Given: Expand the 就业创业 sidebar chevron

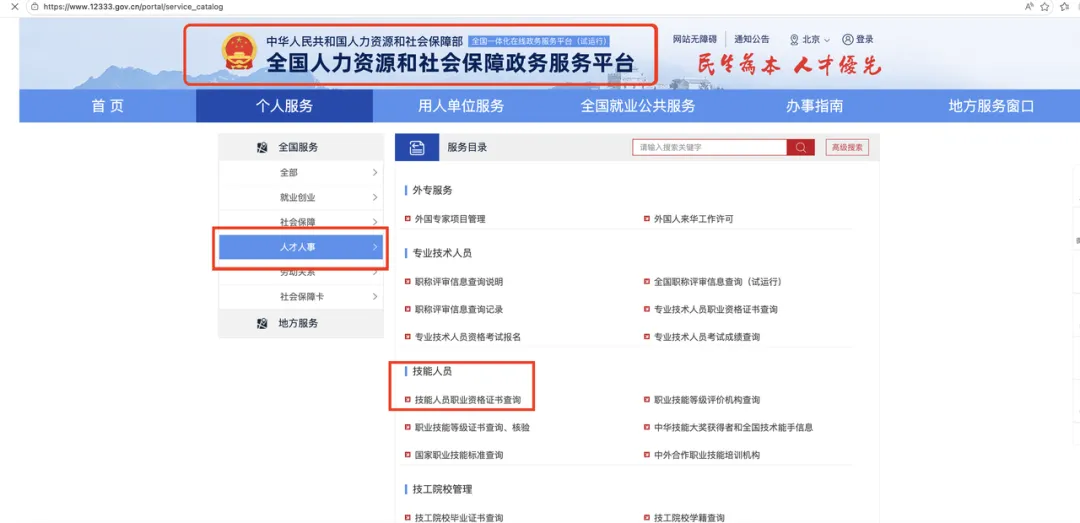Looking at the screenshot, I should click(375, 197).
